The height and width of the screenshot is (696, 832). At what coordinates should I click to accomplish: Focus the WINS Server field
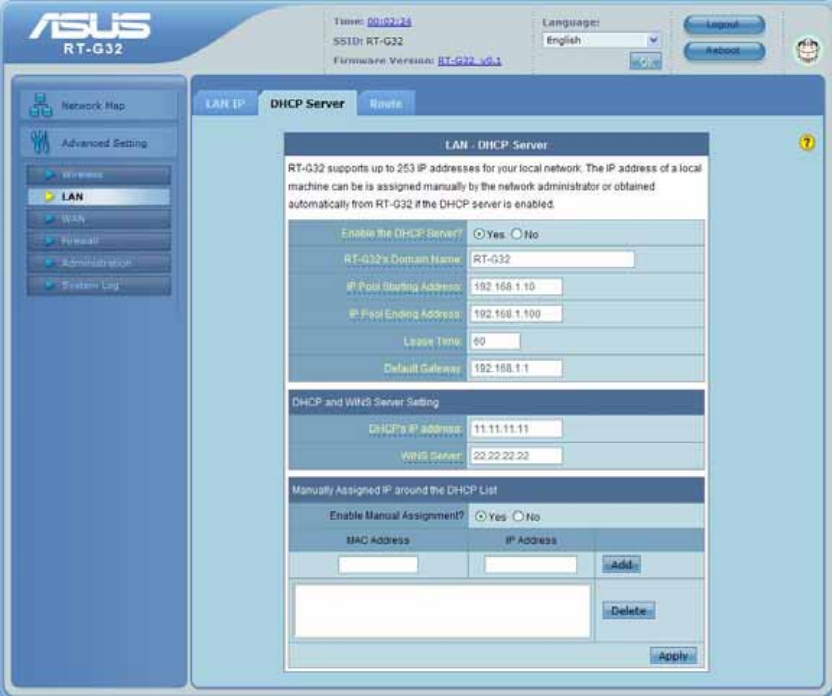pos(516,456)
